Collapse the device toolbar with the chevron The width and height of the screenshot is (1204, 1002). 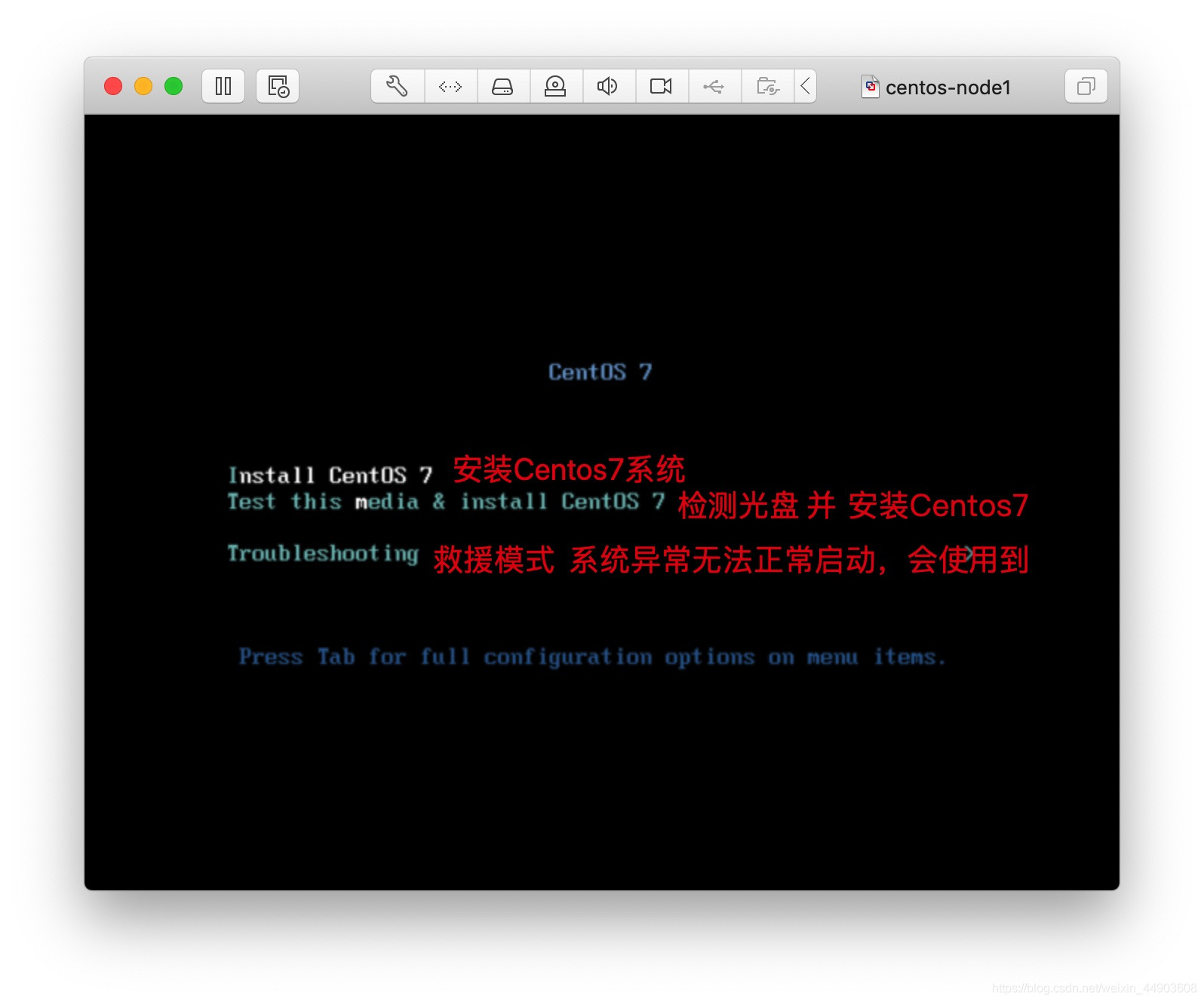coord(805,86)
